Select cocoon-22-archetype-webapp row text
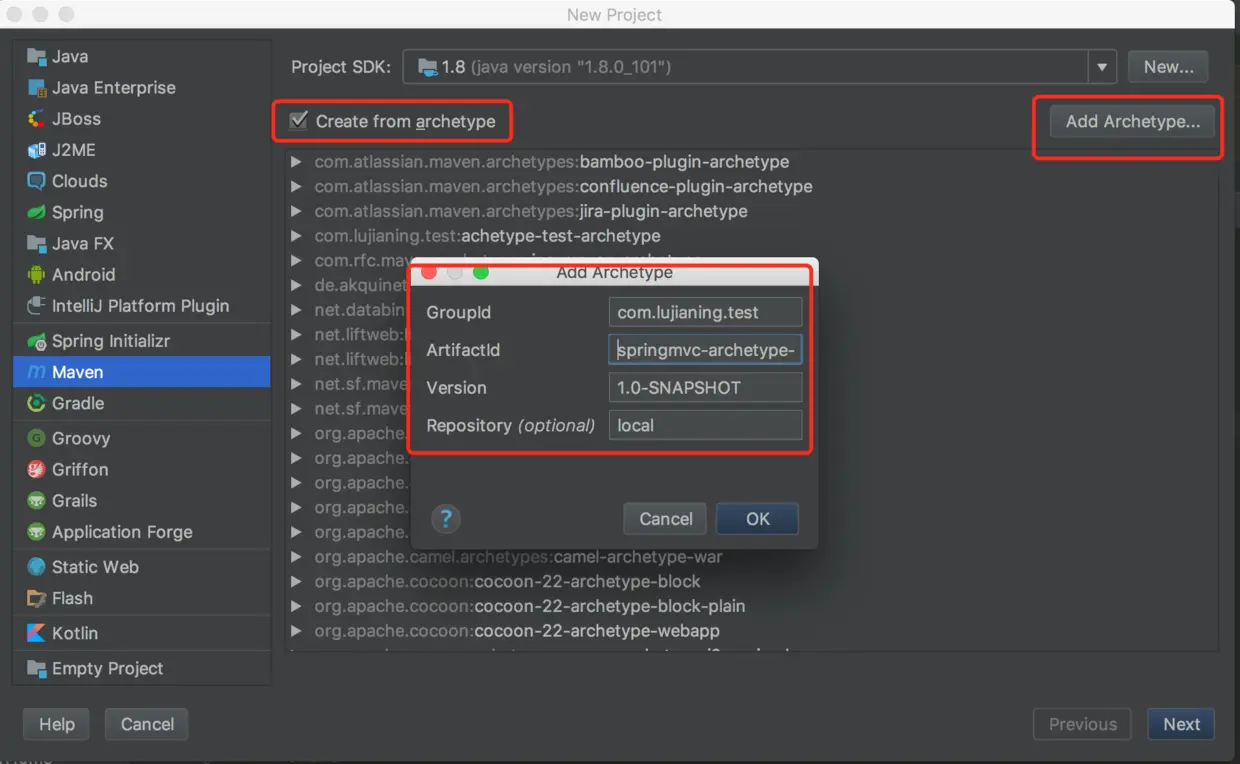The image size is (1240, 764). [x=517, y=631]
